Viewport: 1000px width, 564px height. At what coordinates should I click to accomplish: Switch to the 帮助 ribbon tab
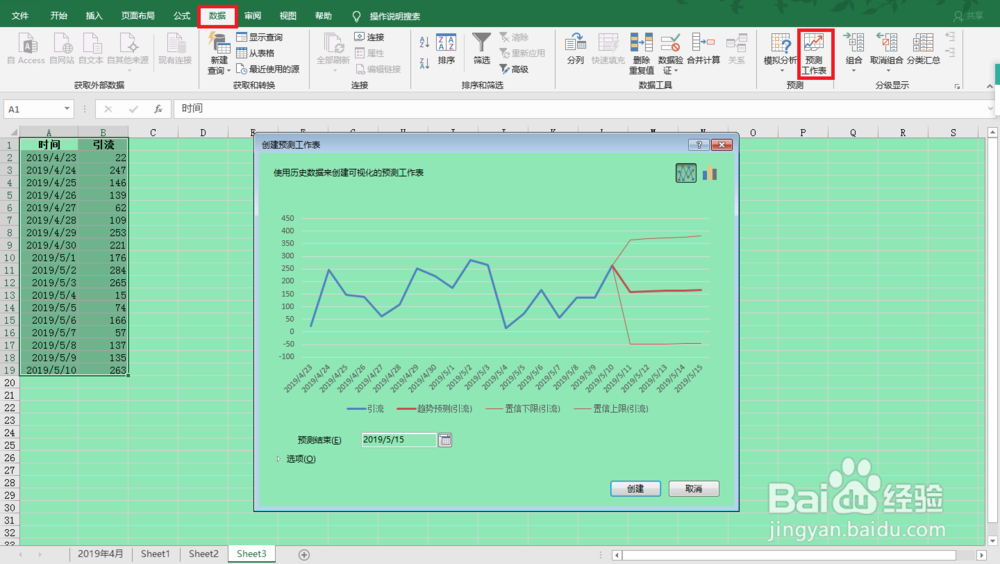point(323,16)
